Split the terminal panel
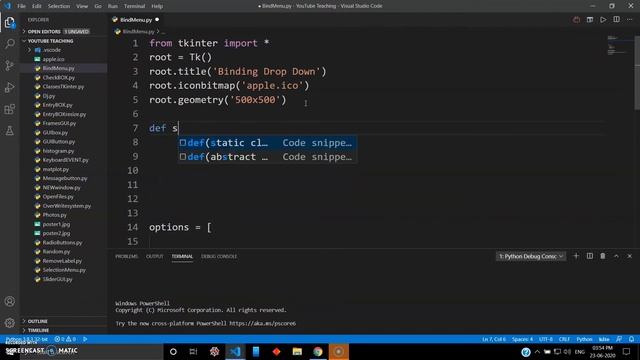 coord(590,256)
